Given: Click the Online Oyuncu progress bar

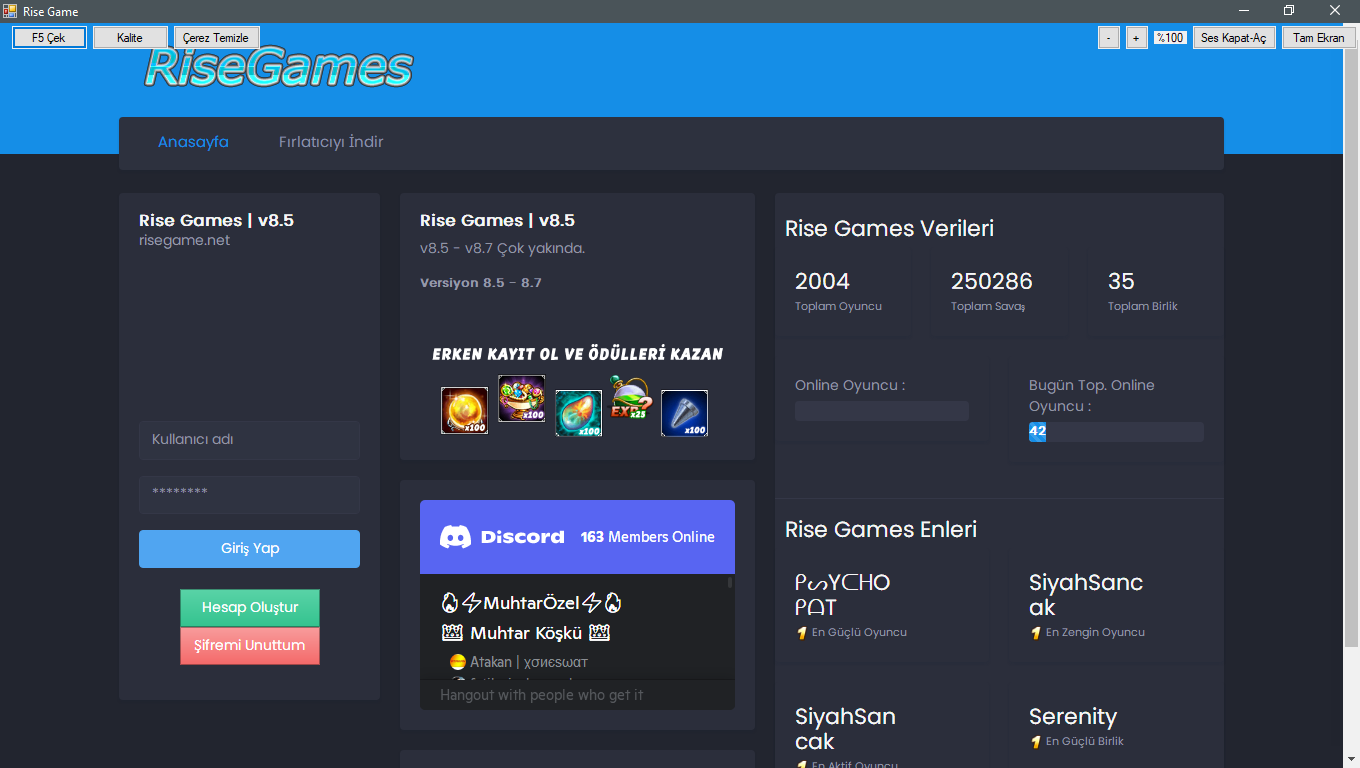Looking at the screenshot, I should click(882, 411).
